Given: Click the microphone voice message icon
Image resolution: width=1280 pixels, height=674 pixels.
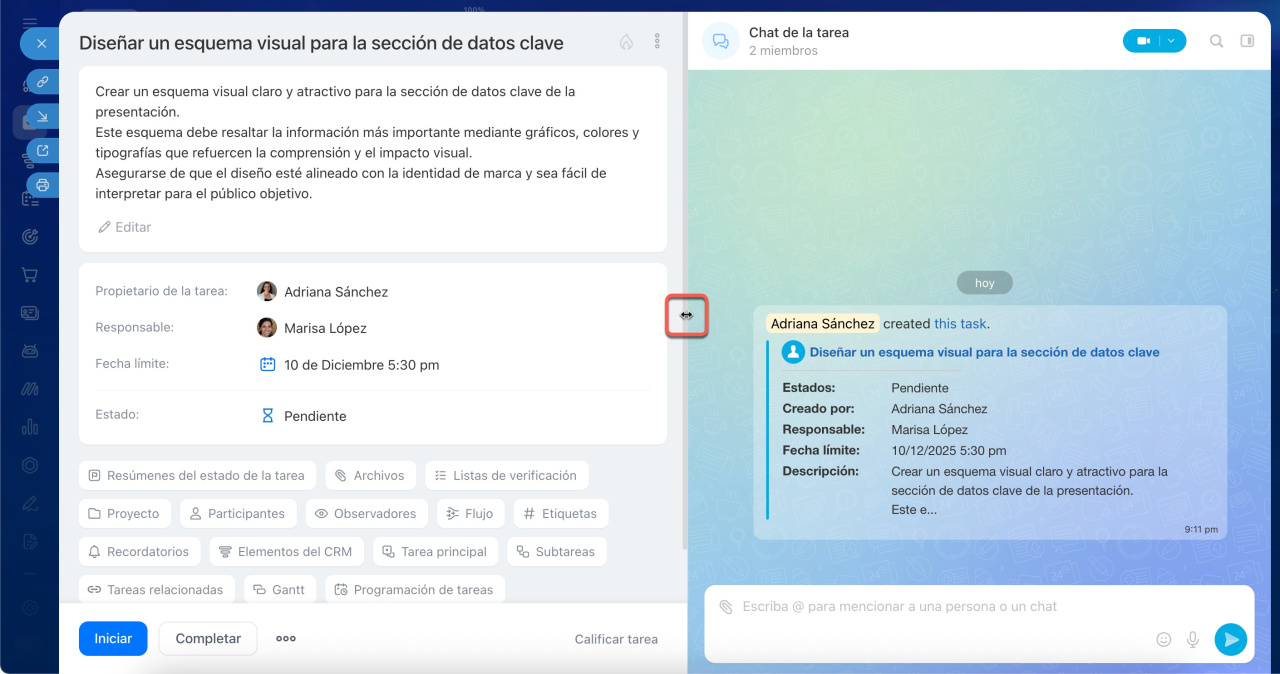Looking at the screenshot, I should (1192, 639).
